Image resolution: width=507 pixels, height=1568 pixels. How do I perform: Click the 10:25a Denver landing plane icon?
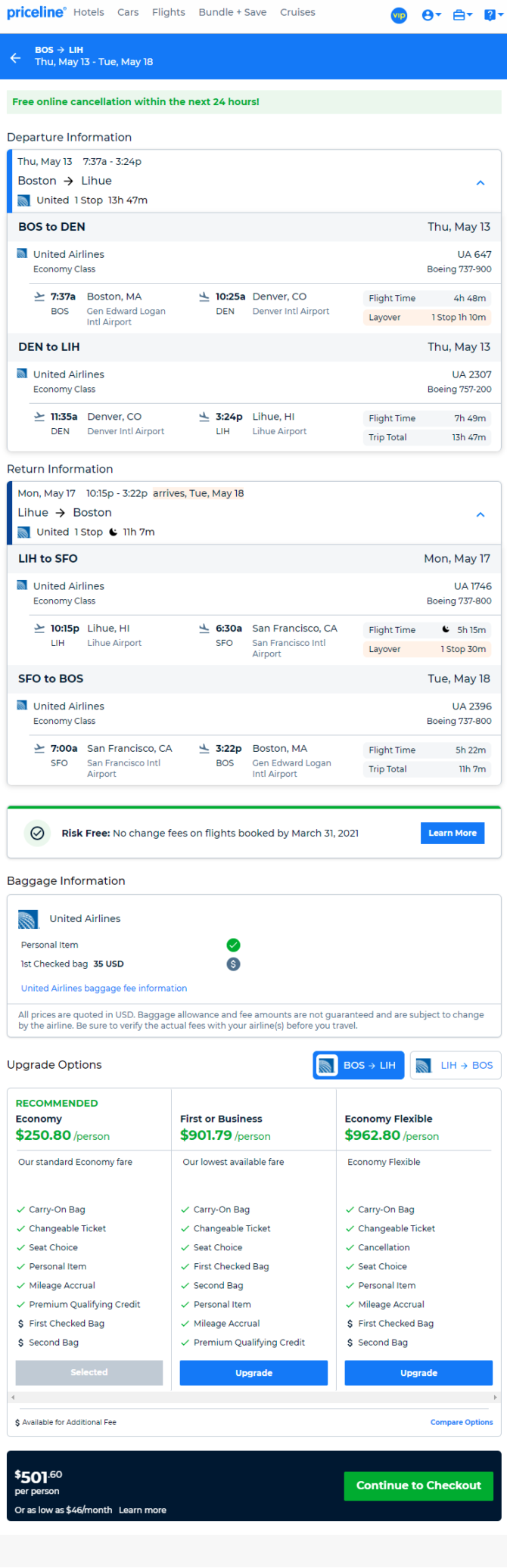click(204, 297)
